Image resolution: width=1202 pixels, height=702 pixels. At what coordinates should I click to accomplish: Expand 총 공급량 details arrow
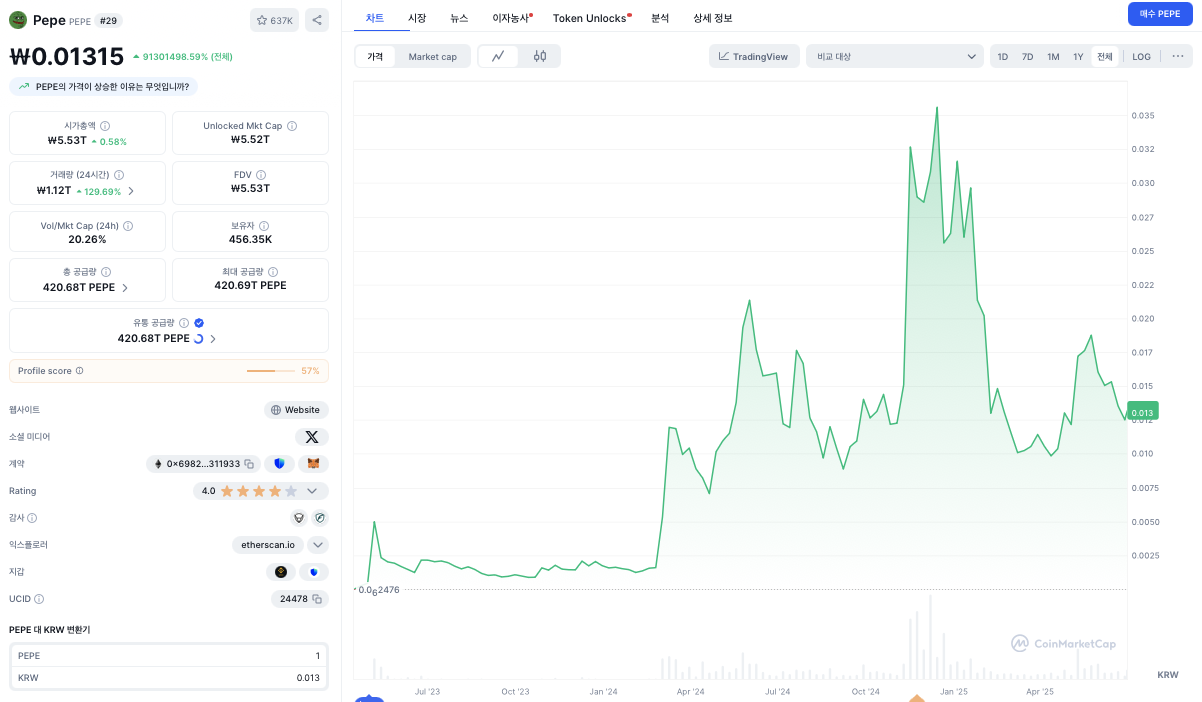click(x=125, y=288)
